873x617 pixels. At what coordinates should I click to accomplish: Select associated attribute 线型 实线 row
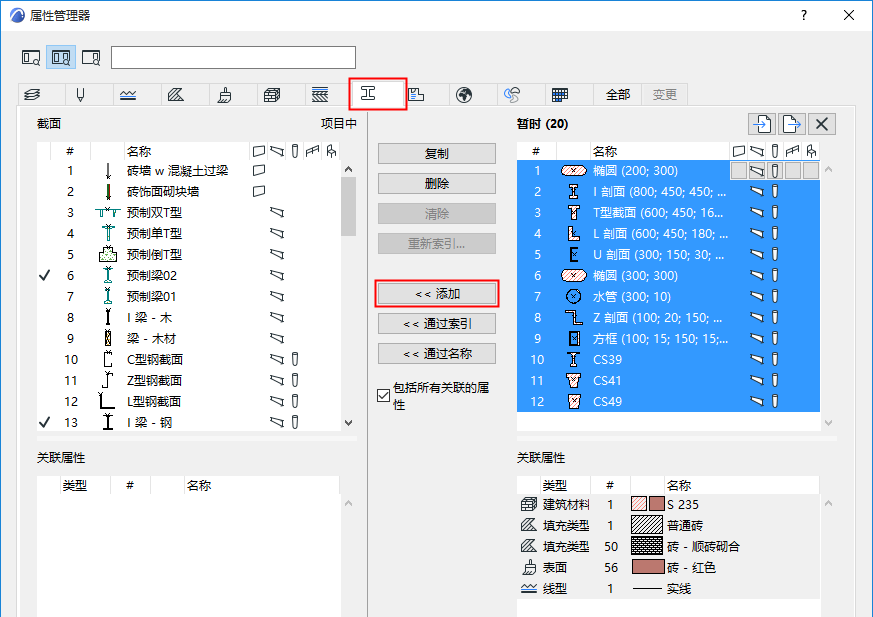point(668,589)
